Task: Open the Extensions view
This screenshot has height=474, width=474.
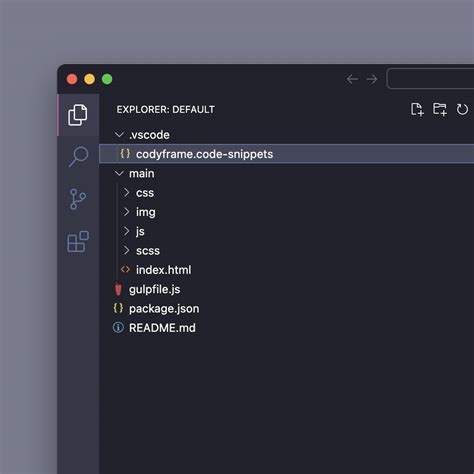Action: point(78,242)
